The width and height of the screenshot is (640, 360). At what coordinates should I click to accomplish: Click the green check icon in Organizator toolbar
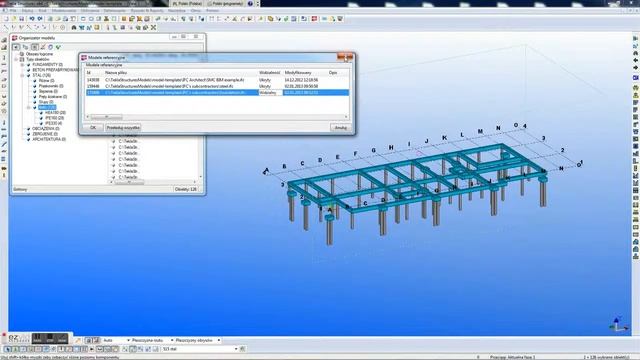point(58,47)
